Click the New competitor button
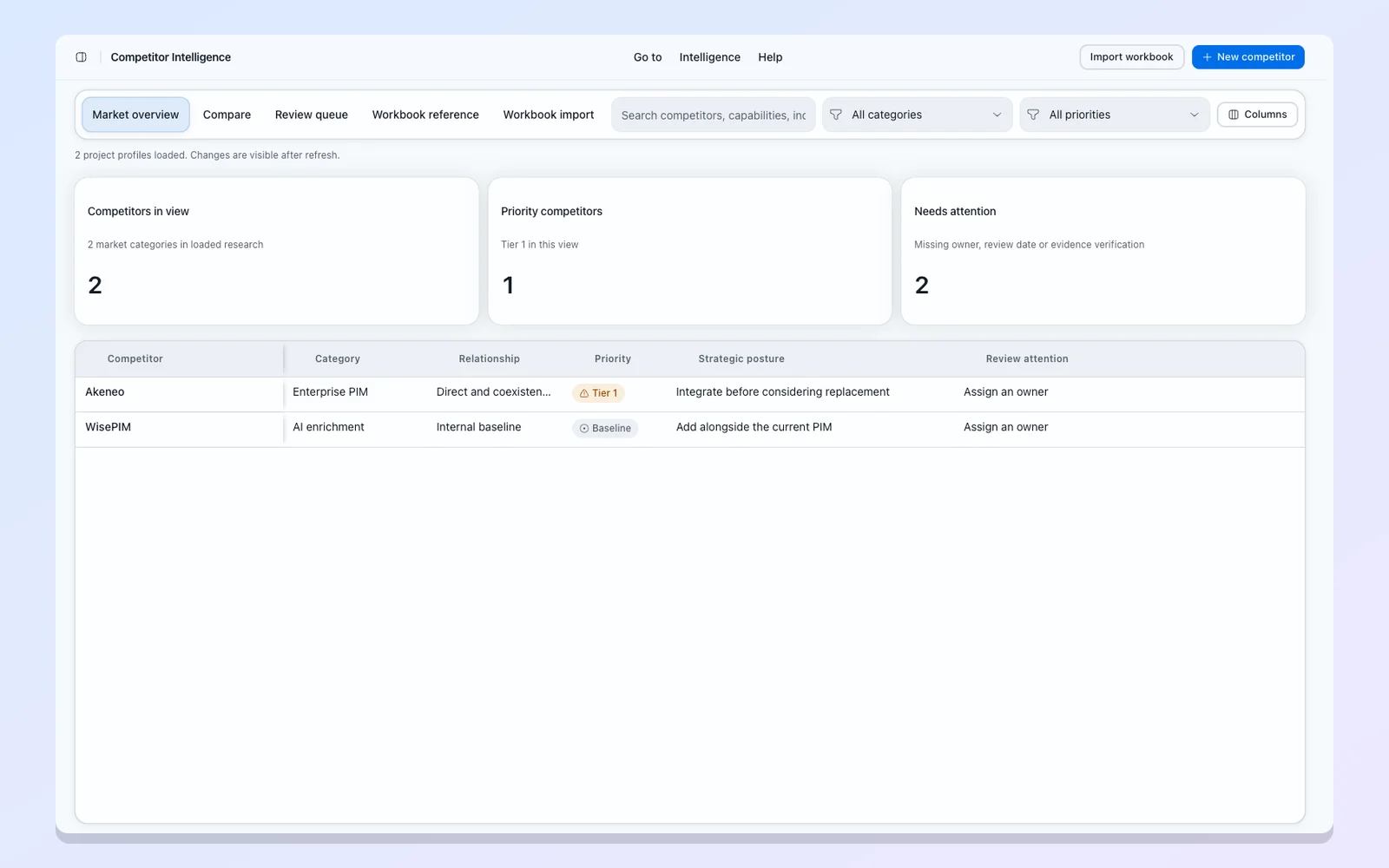Viewport: 1389px width, 868px height. point(1247,57)
